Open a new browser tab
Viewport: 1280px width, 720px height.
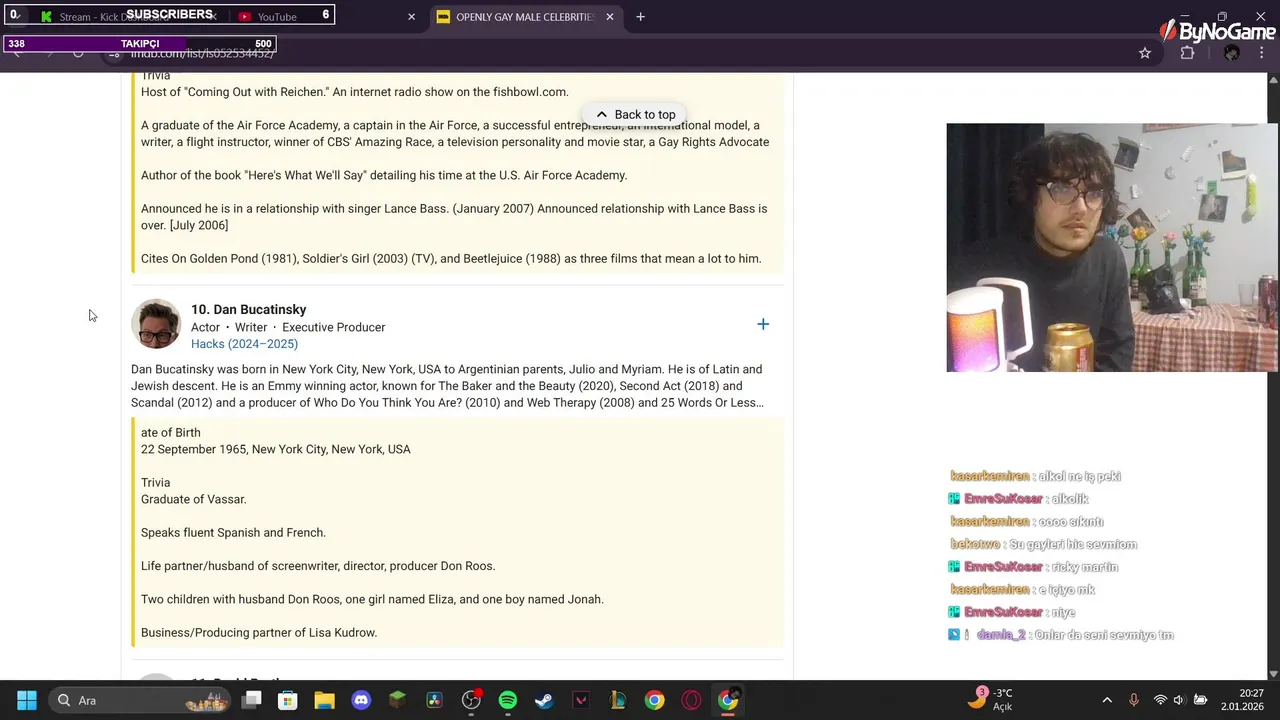point(641,17)
